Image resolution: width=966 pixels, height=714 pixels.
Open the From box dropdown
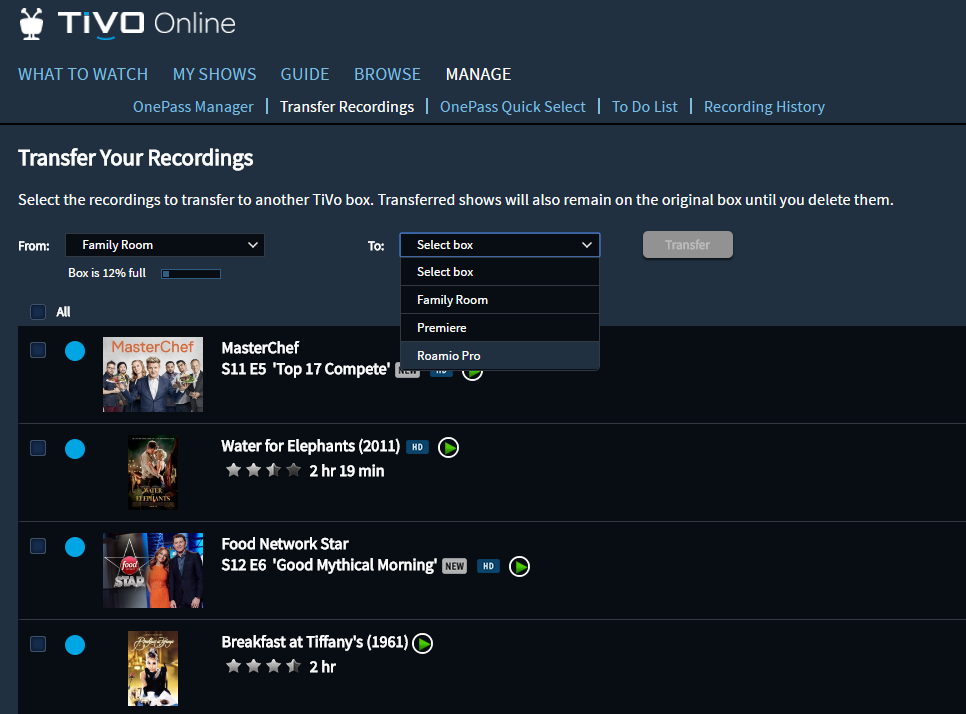165,245
